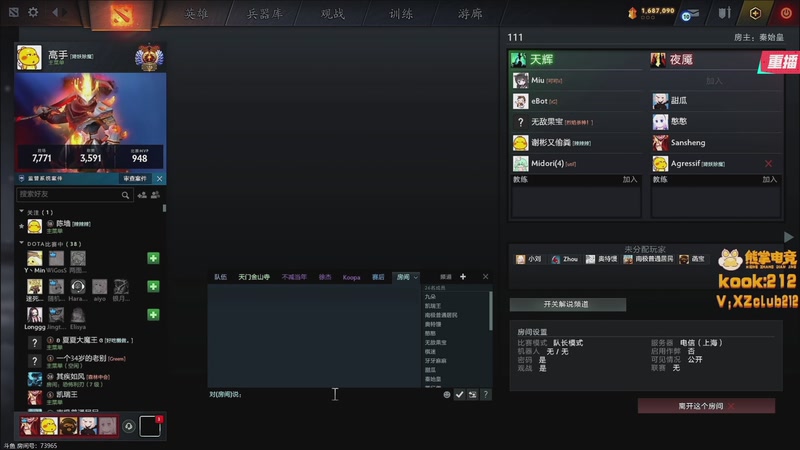Open the 训练 learn menu
The width and height of the screenshot is (800, 450).
401,14
